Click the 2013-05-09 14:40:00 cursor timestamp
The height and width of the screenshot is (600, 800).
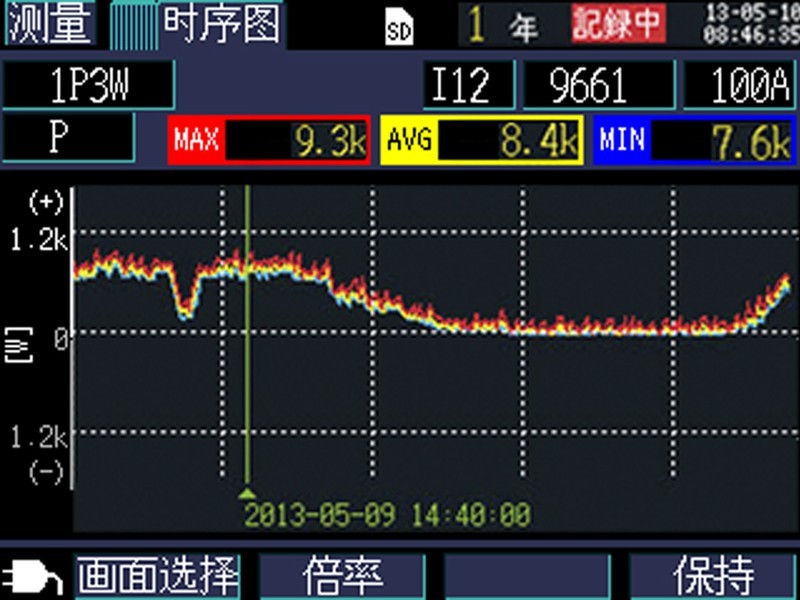(x=388, y=515)
